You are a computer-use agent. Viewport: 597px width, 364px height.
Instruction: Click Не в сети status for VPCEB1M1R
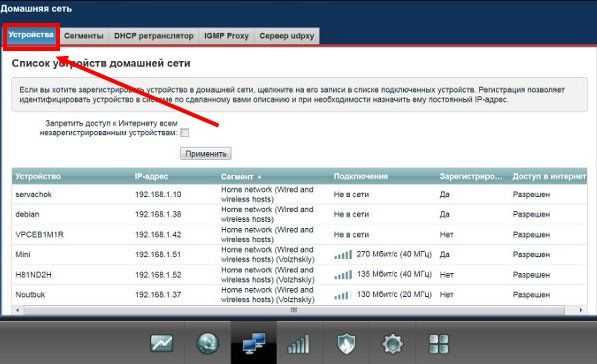(351, 235)
